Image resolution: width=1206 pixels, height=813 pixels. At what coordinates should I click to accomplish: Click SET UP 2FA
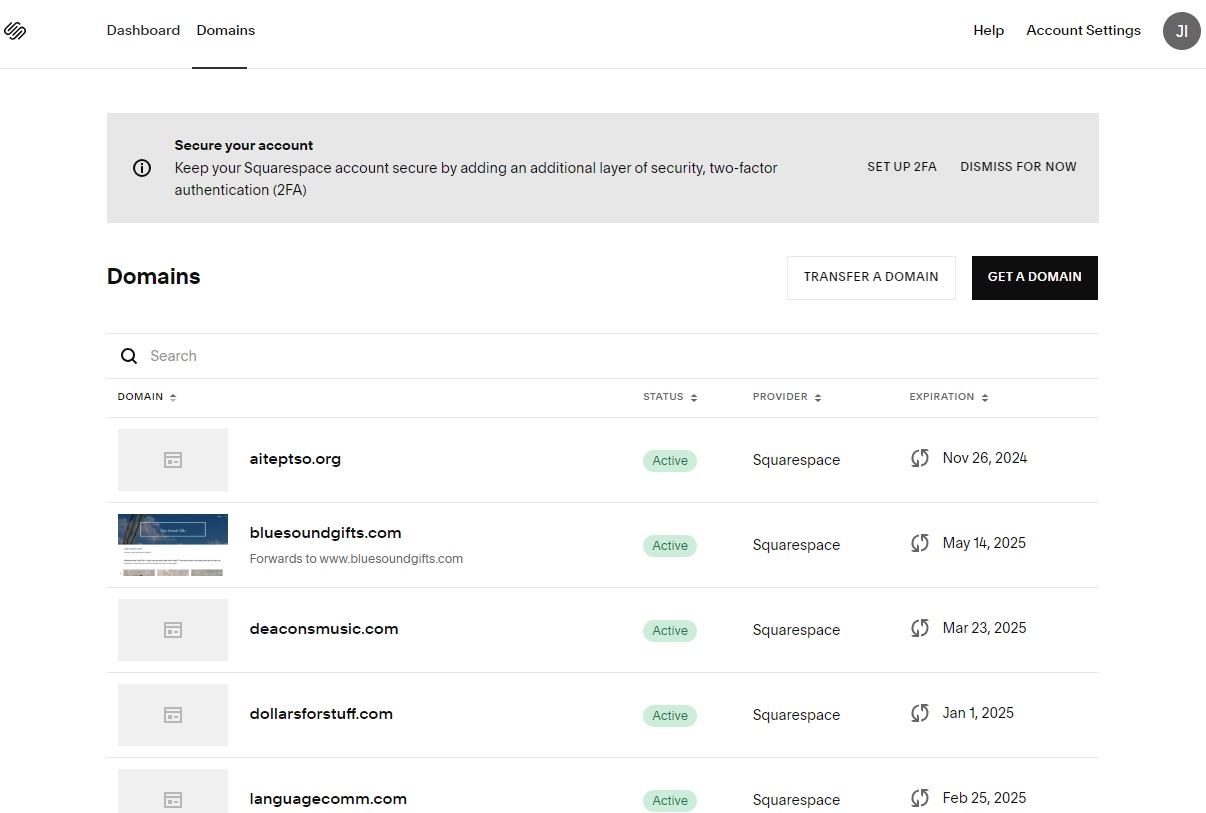pos(902,167)
